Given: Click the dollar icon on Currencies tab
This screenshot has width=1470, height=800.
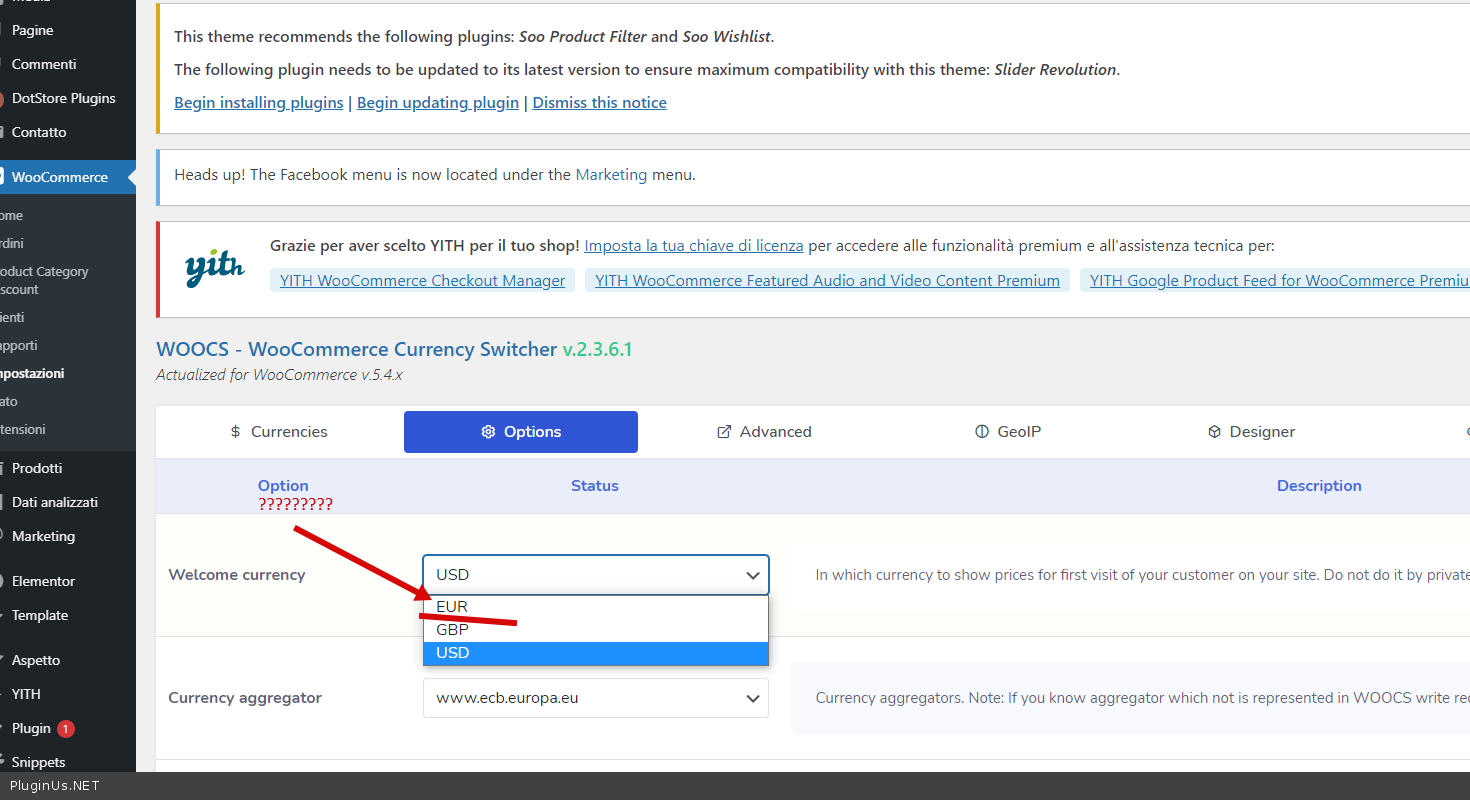Looking at the screenshot, I should point(235,432).
